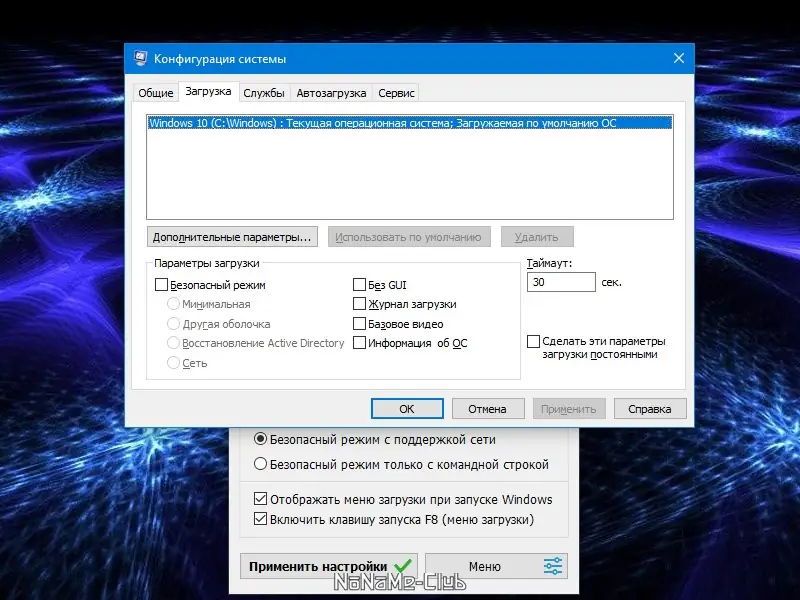Viewport: 800px width, 600px height.
Task: Open Дополнительные параметры dialog
Action: (x=232, y=237)
